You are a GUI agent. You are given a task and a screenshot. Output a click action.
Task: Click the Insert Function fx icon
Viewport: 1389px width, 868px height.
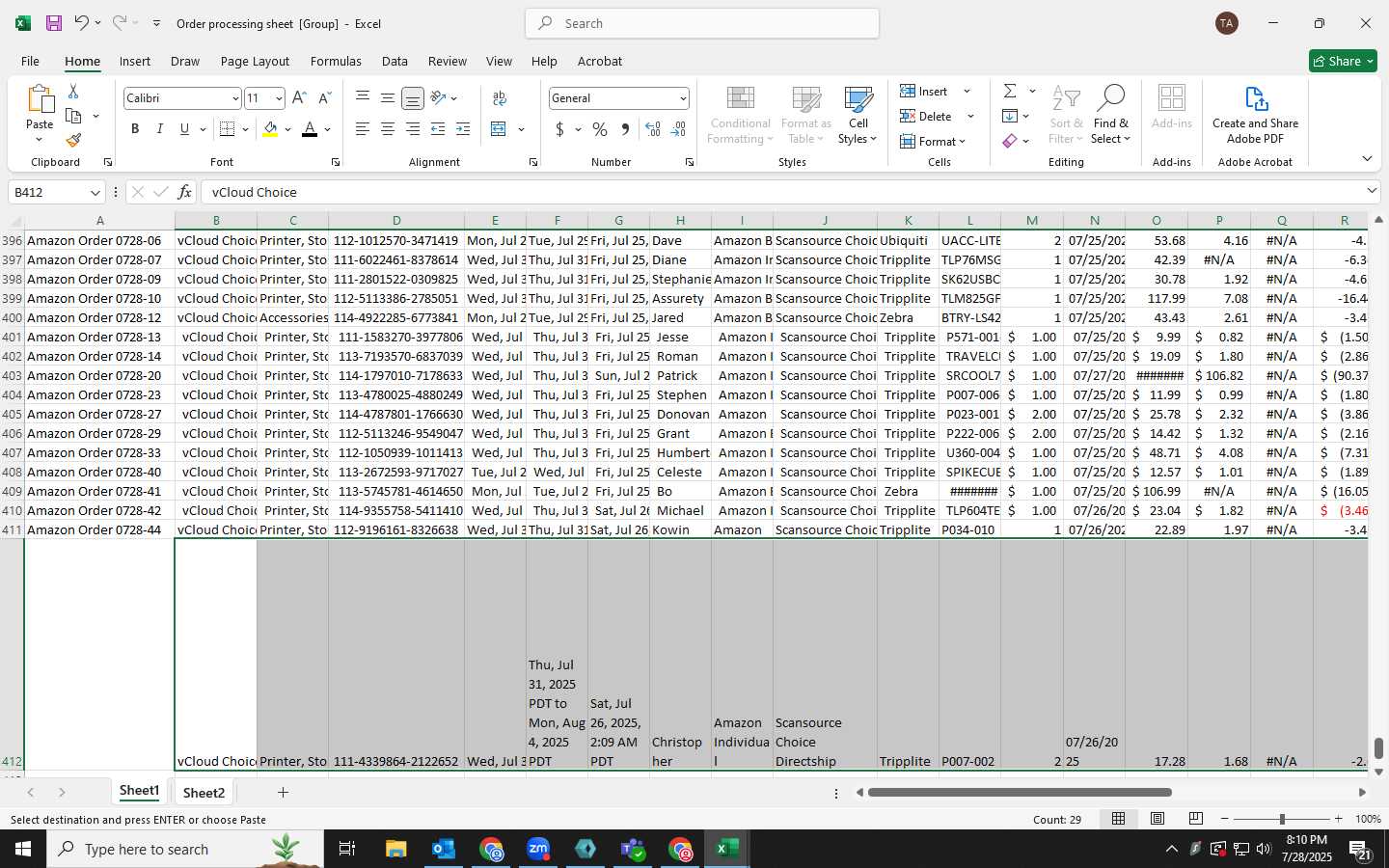coord(184,192)
